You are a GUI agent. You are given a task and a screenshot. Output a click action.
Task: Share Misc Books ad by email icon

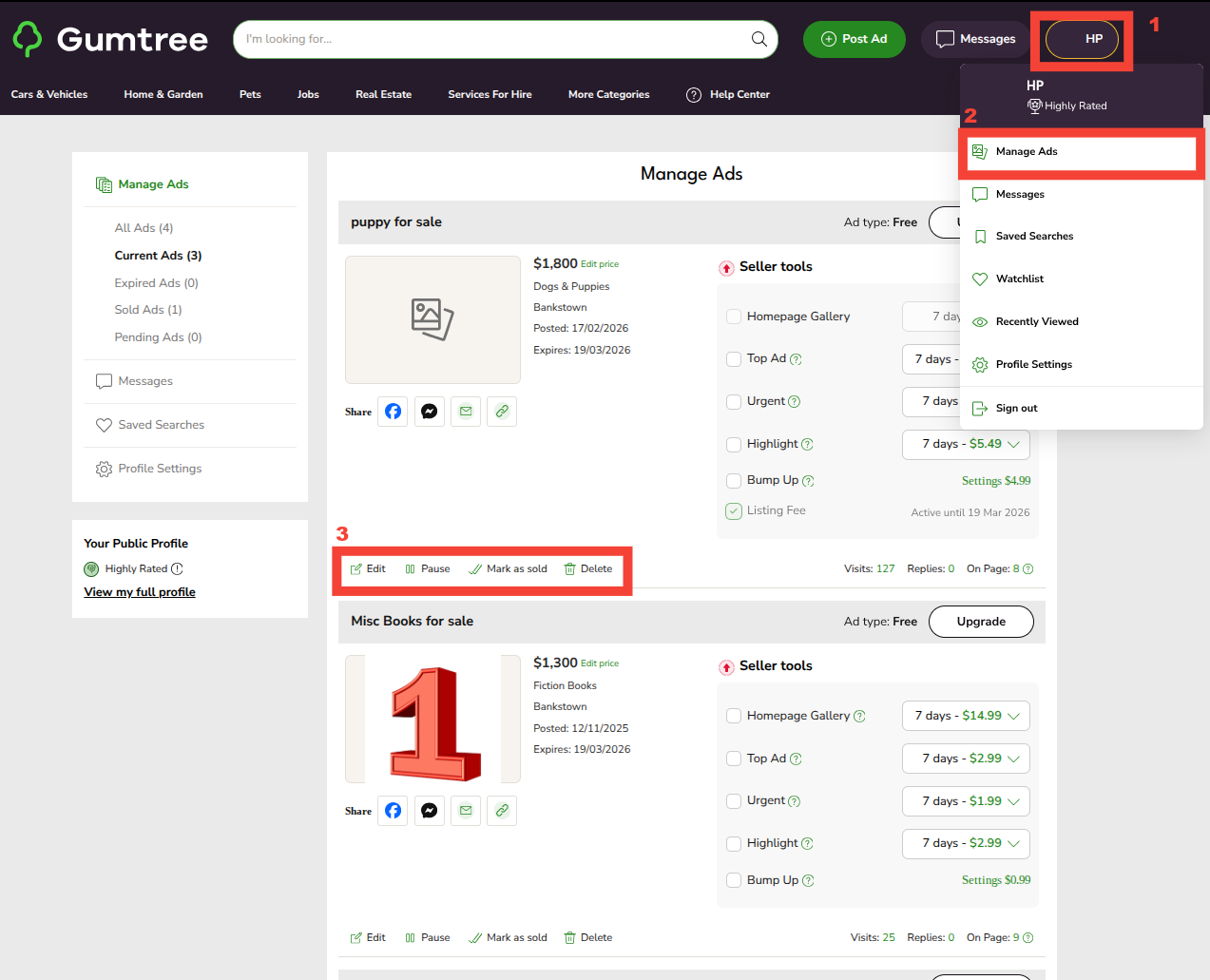tap(466, 811)
